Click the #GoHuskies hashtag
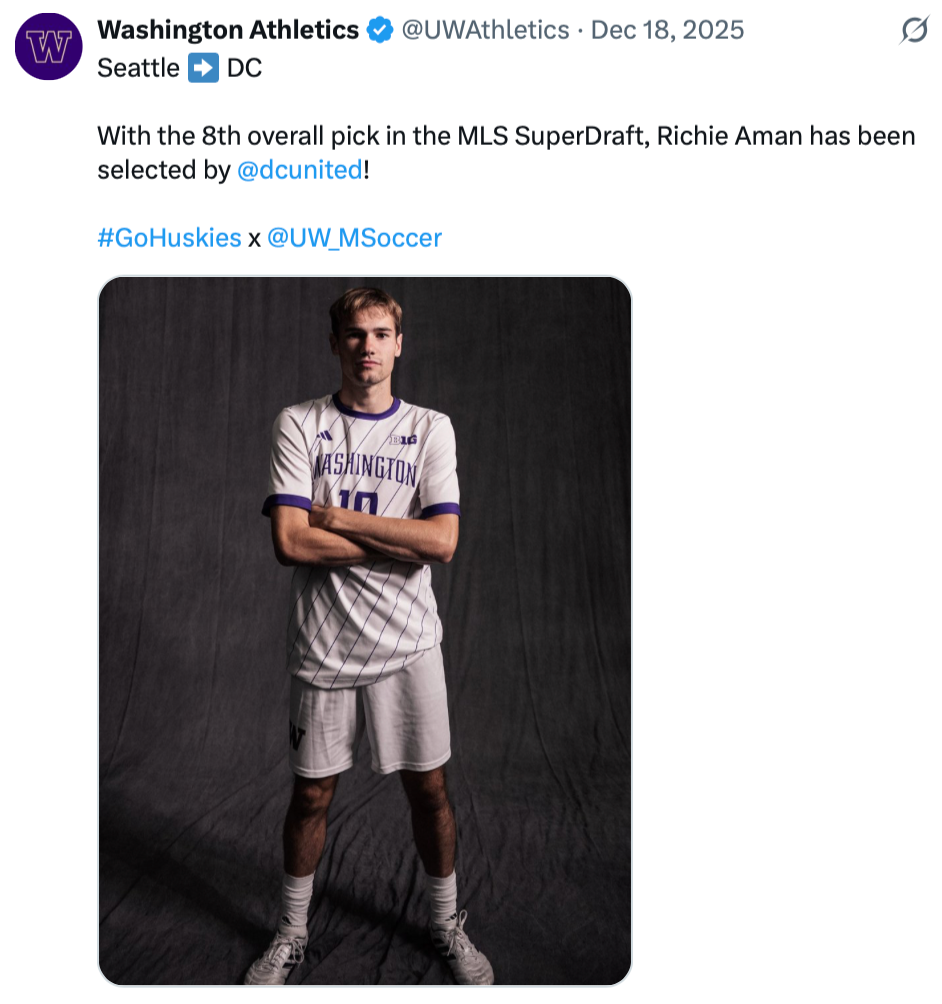The width and height of the screenshot is (942, 1004). point(169,238)
